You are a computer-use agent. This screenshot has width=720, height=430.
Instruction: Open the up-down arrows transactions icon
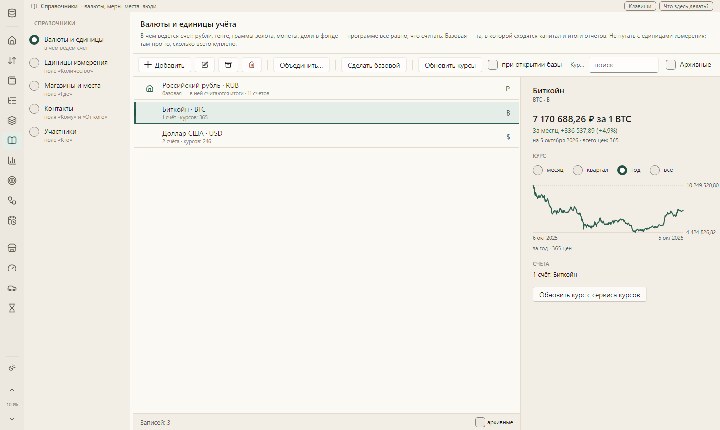click(x=12, y=60)
